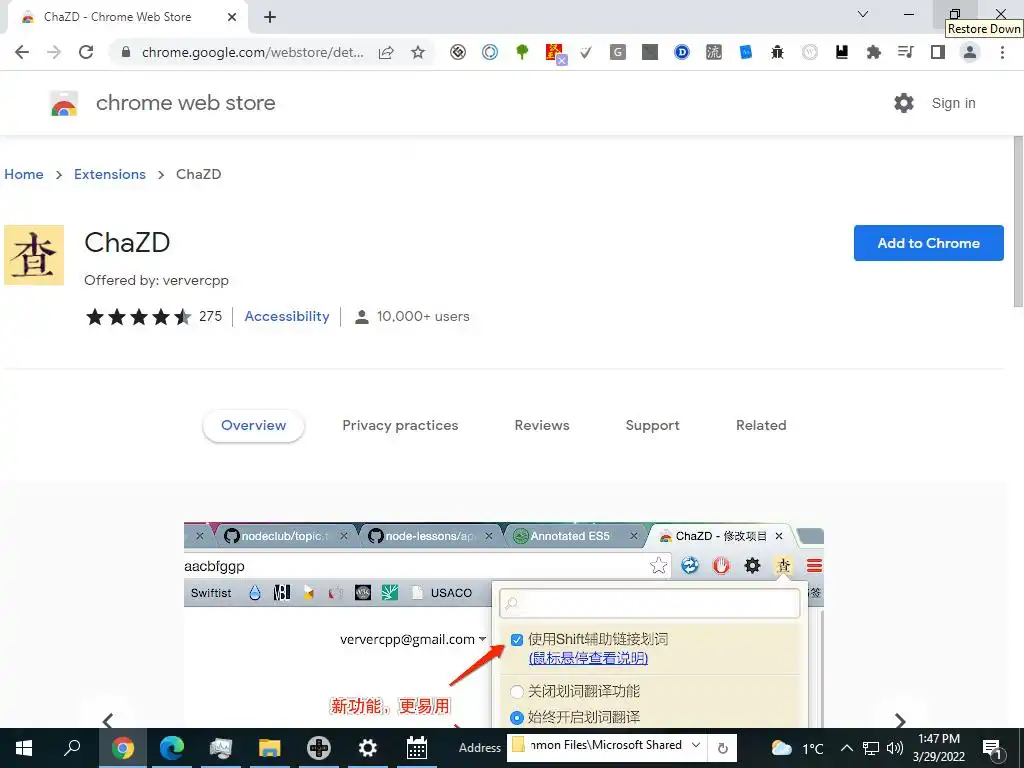Switch to the Related tab
Screen dimensions: 1024x768
[761, 425]
